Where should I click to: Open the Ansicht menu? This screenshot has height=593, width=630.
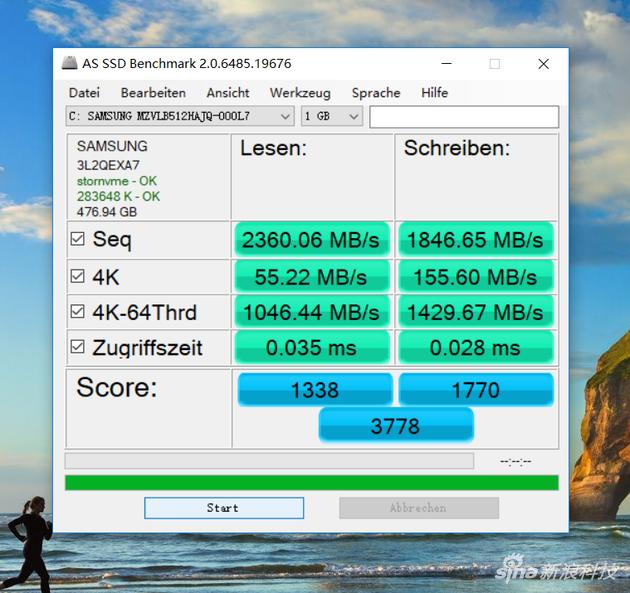(228, 93)
